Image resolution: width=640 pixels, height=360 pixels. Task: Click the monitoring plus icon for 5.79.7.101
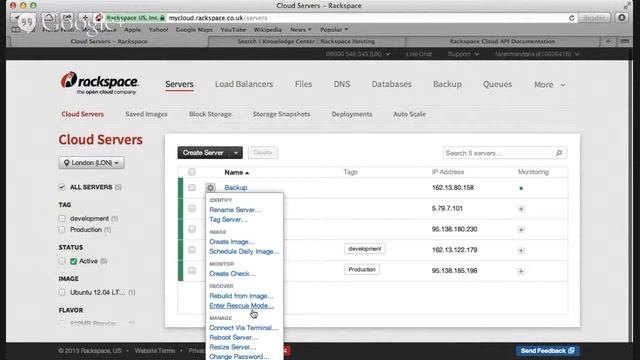coord(521,209)
